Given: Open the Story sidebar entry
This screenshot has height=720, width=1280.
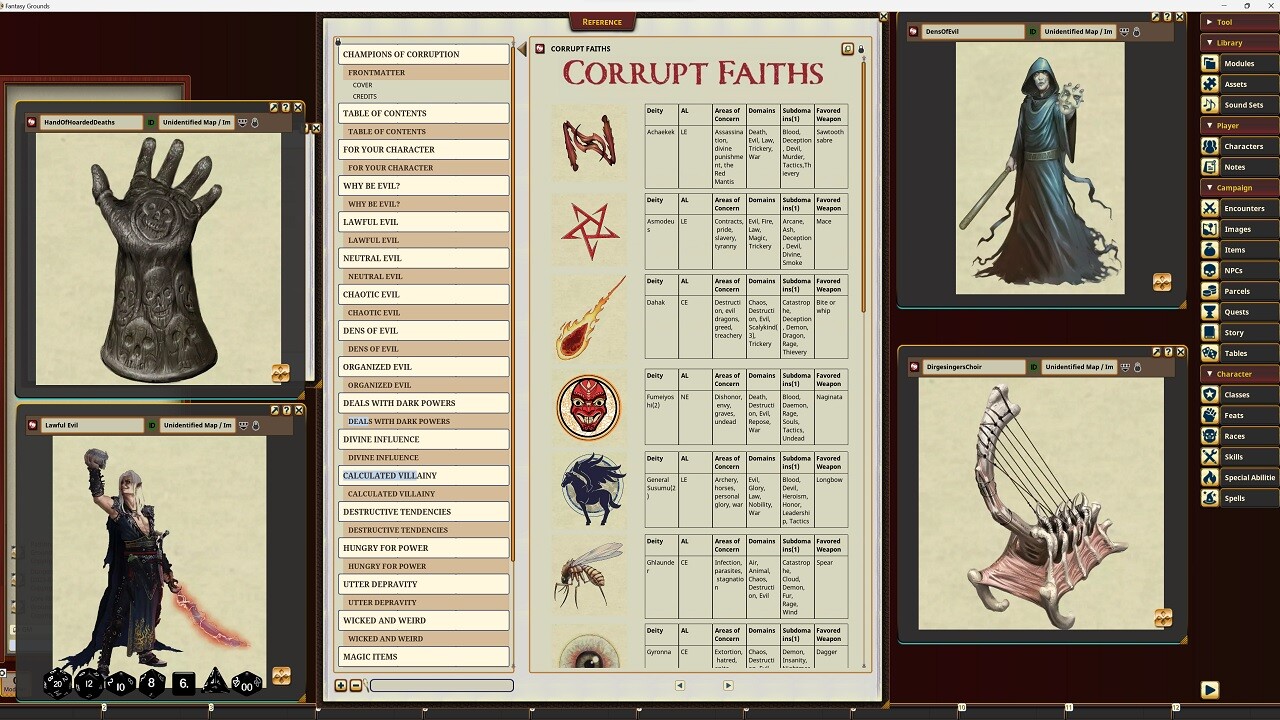Looking at the screenshot, I should coord(1243,332).
